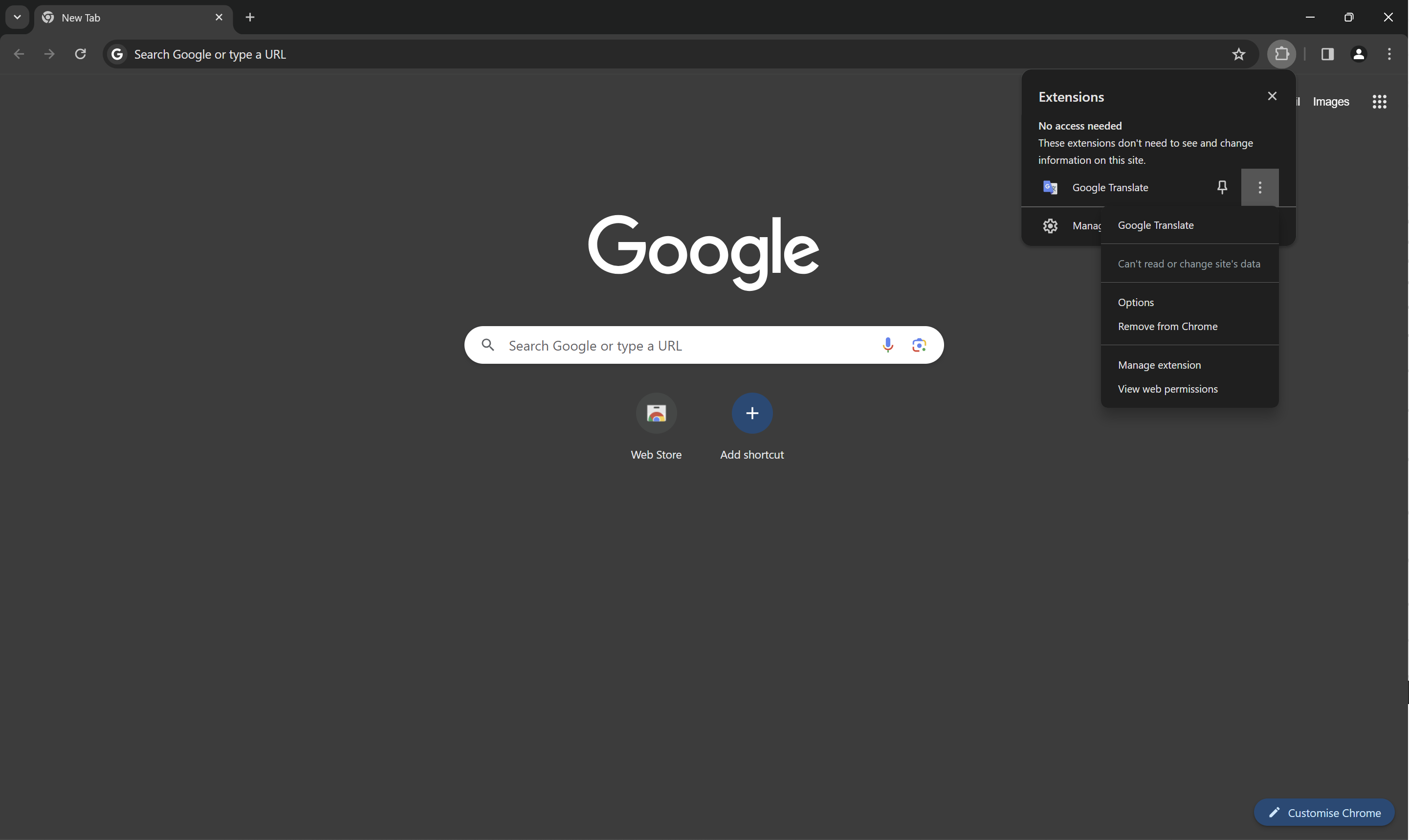Click the Google G icon in address bar
Screen dimensions: 1409x840
coord(117,54)
